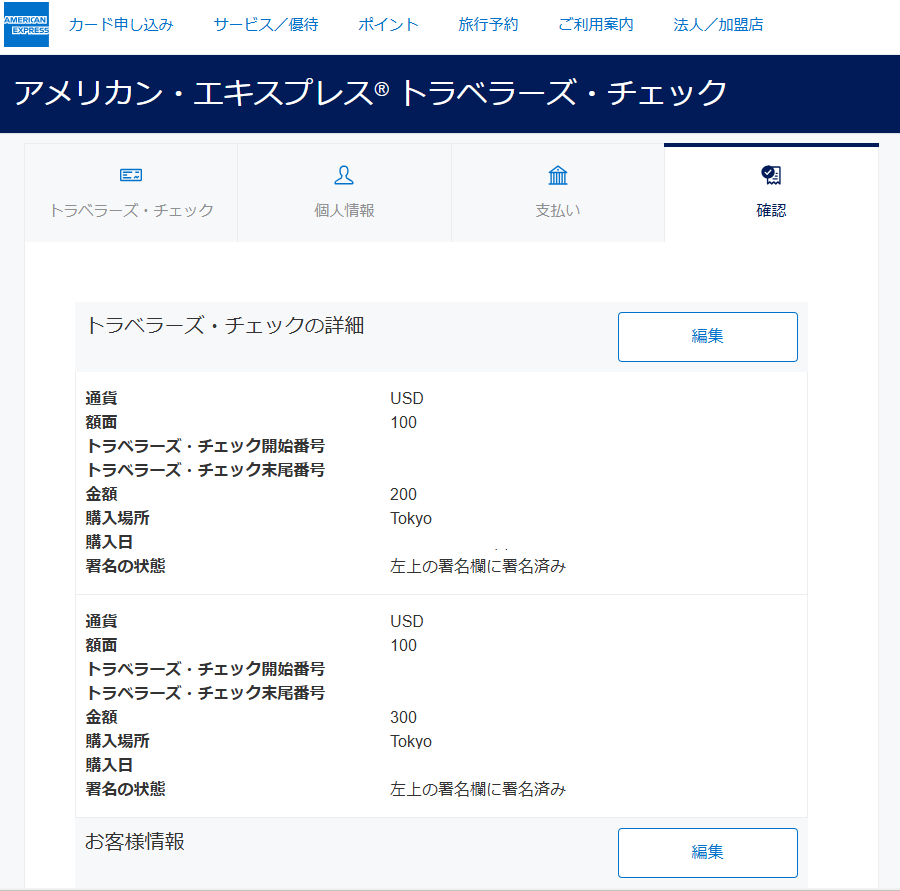This screenshot has width=900, height=891.
Task: Click USD in the second cheque entry
Action: (407, 621)
